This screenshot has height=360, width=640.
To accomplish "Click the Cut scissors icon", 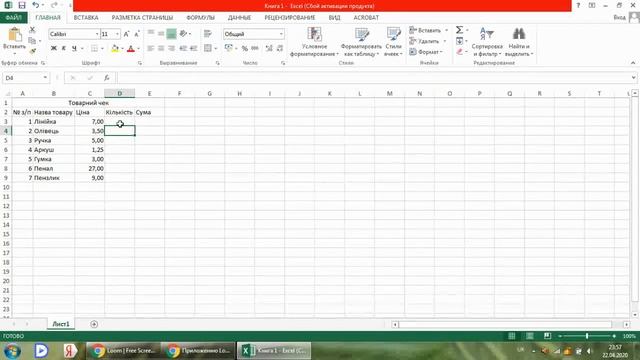I will click(32, 30).
